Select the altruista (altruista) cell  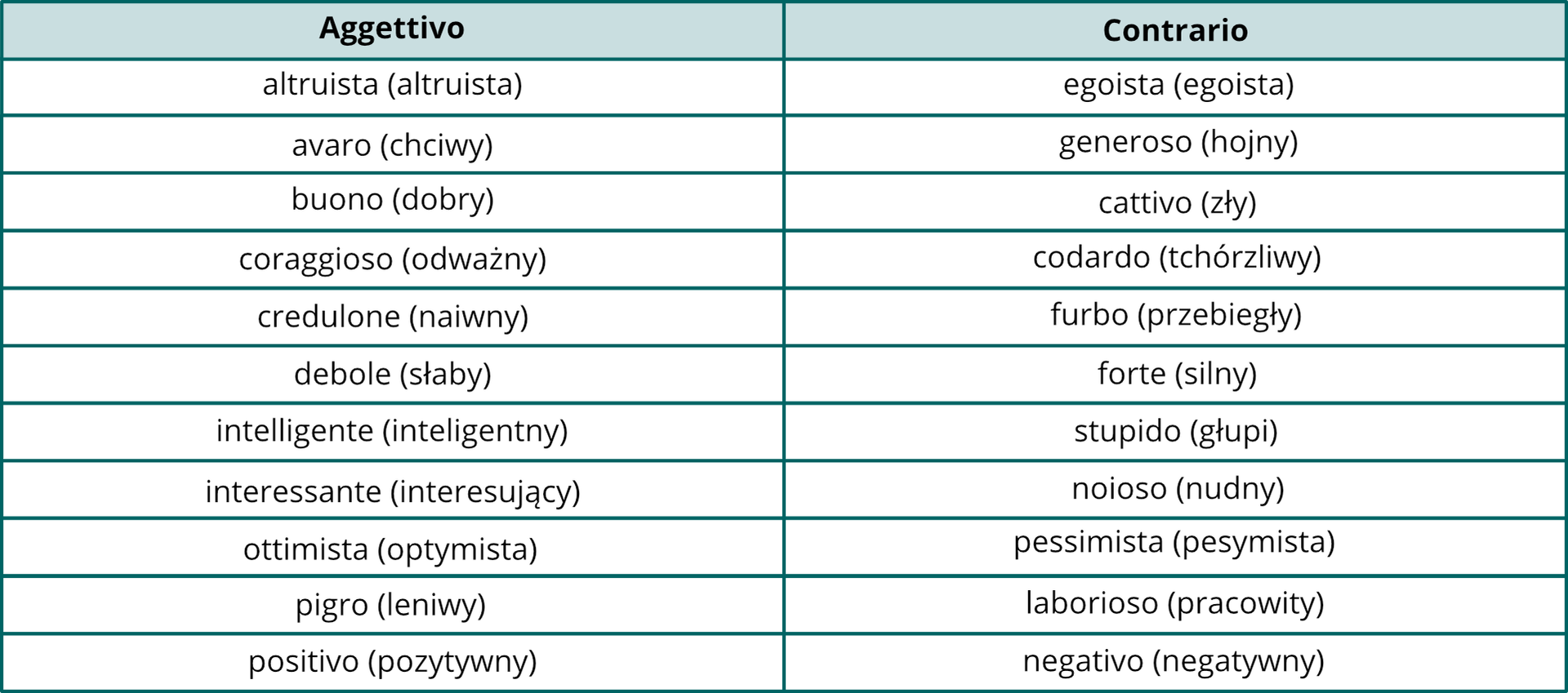[392, 85]
